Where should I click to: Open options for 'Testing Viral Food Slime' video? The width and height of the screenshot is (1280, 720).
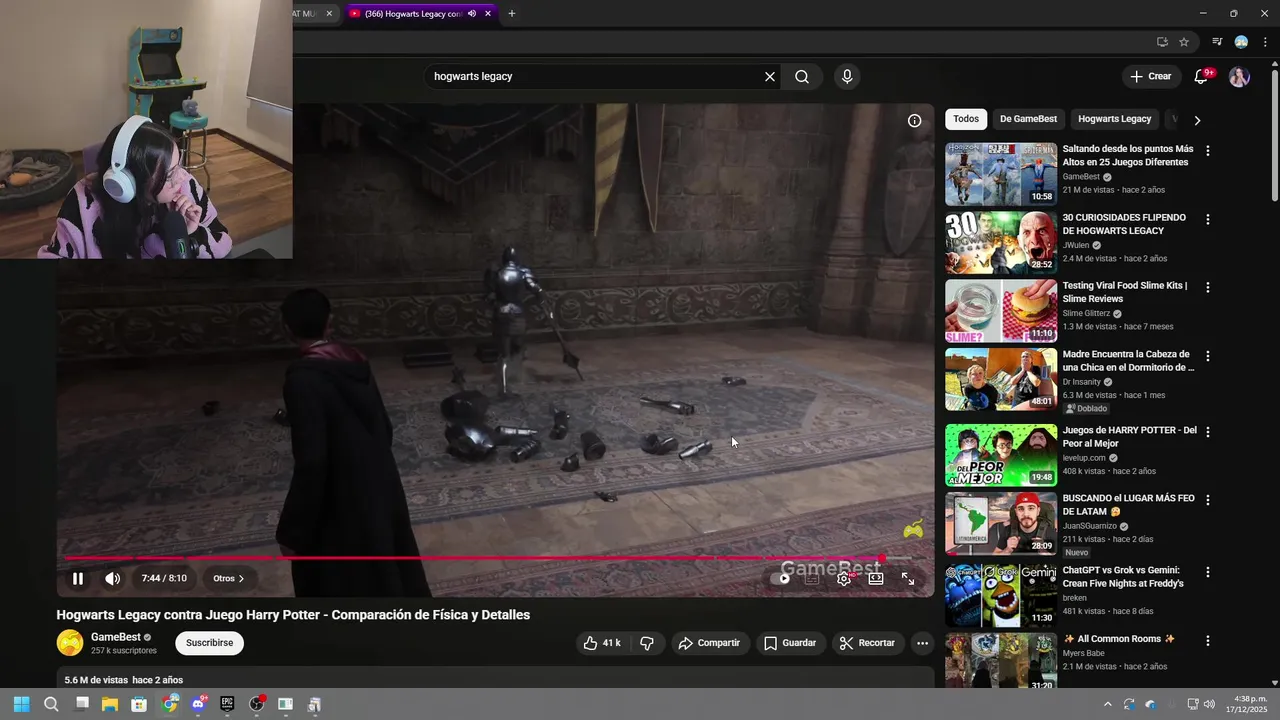tap(1208, 287)
